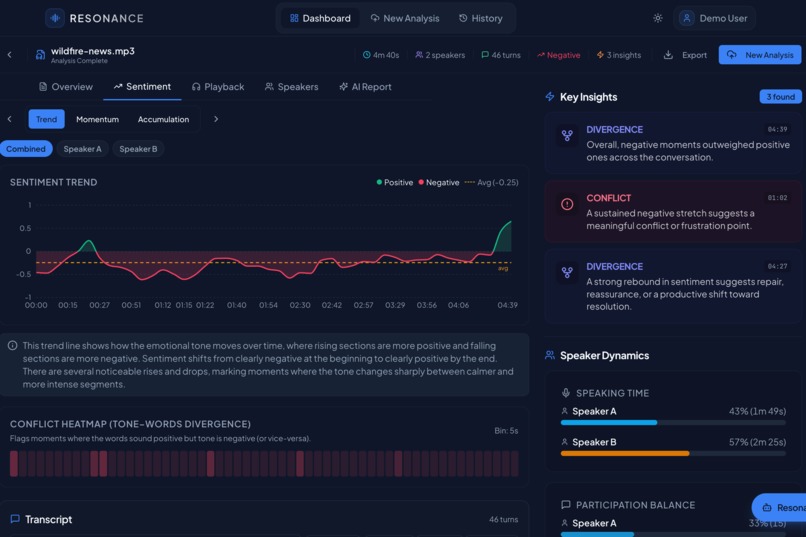Click the divergence icon on the 04:27 insight
Viewport: 806px width, 537px height.
pyautogui.click(x=567, y=272)
